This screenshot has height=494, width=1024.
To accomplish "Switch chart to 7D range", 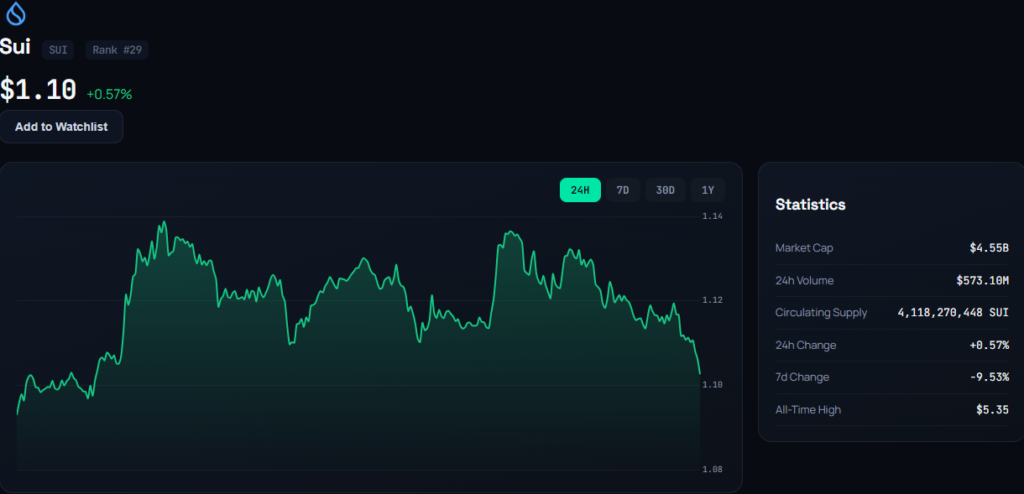I will click(622, 190).
